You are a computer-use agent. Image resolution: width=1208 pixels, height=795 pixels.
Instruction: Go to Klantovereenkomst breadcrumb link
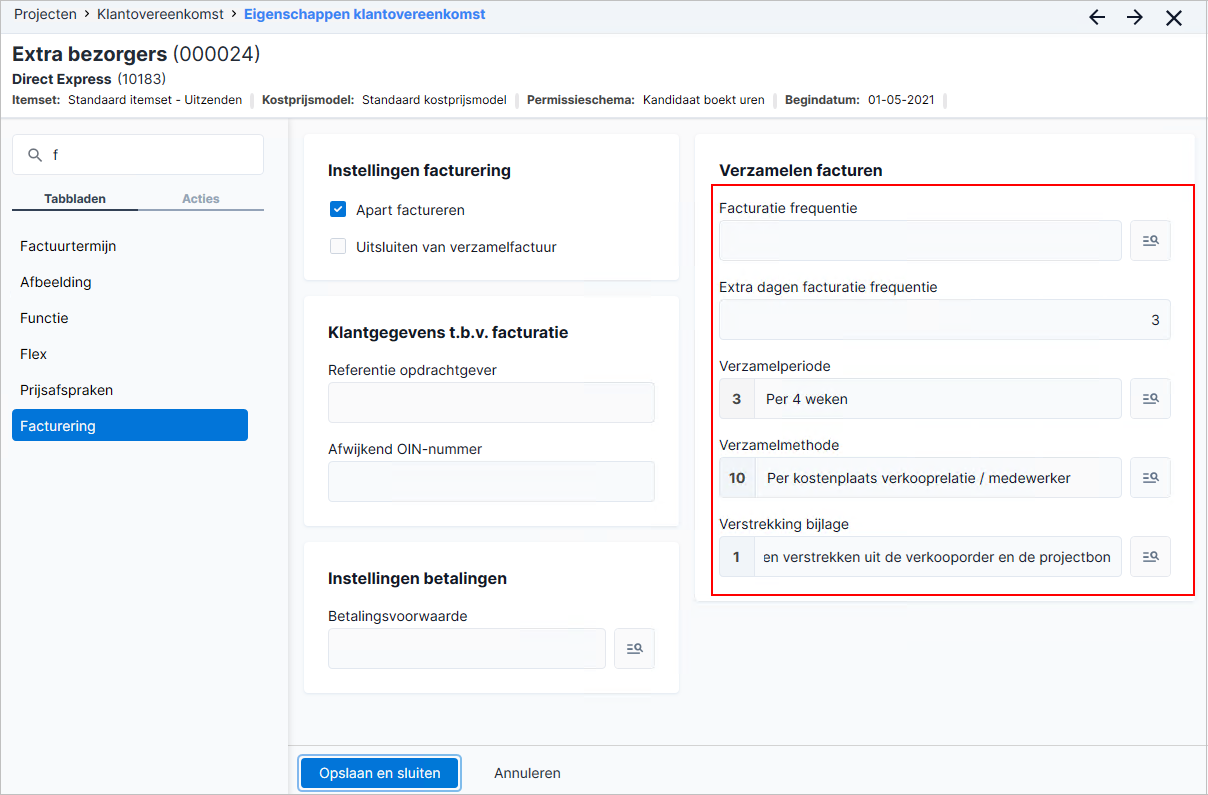tap(160, 14)
